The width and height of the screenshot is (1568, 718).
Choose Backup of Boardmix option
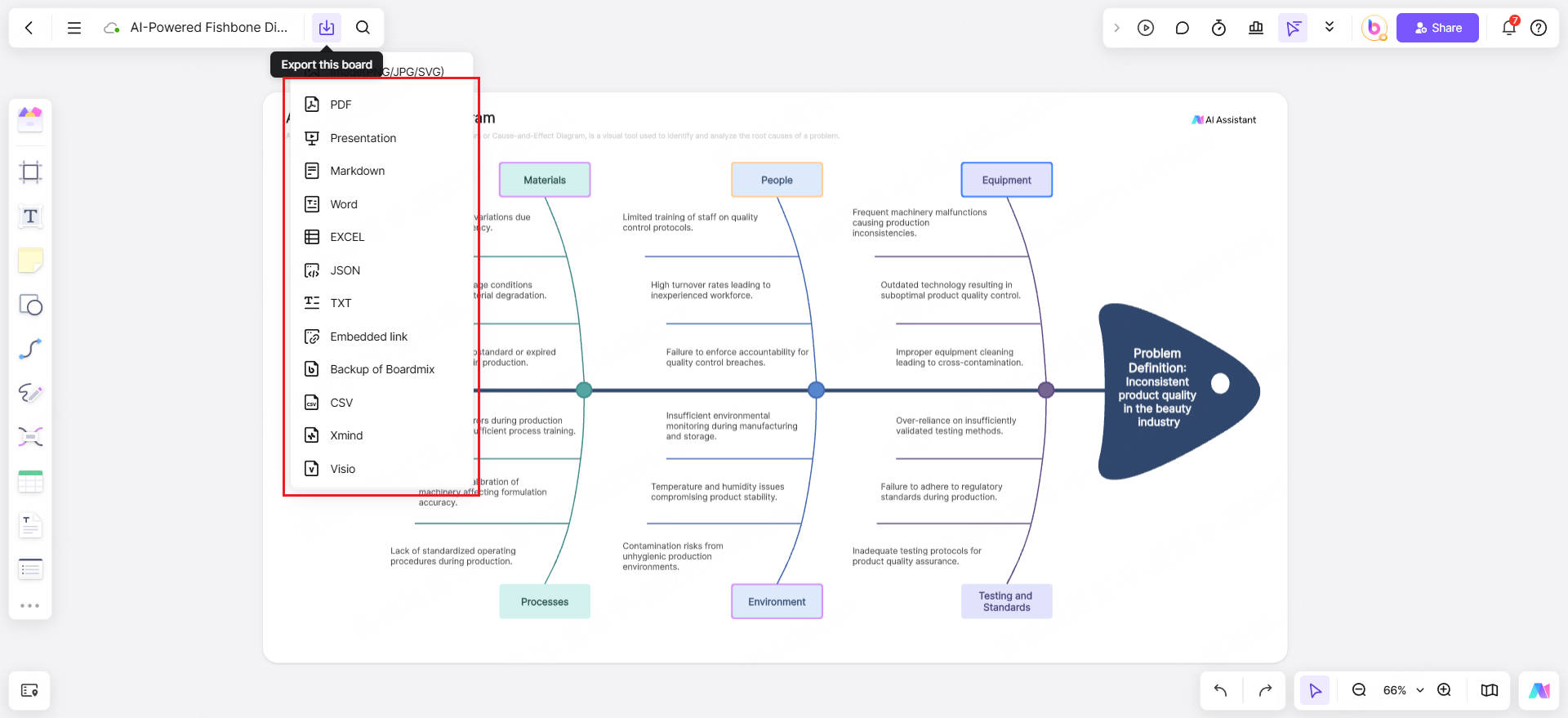tap(381, 369)
